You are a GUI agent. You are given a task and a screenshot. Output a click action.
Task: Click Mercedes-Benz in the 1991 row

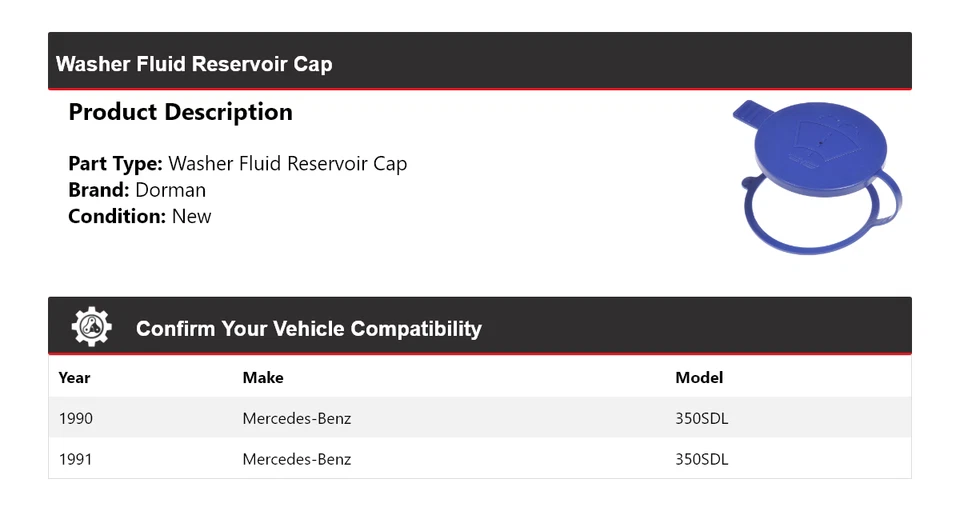coord(297,459)
